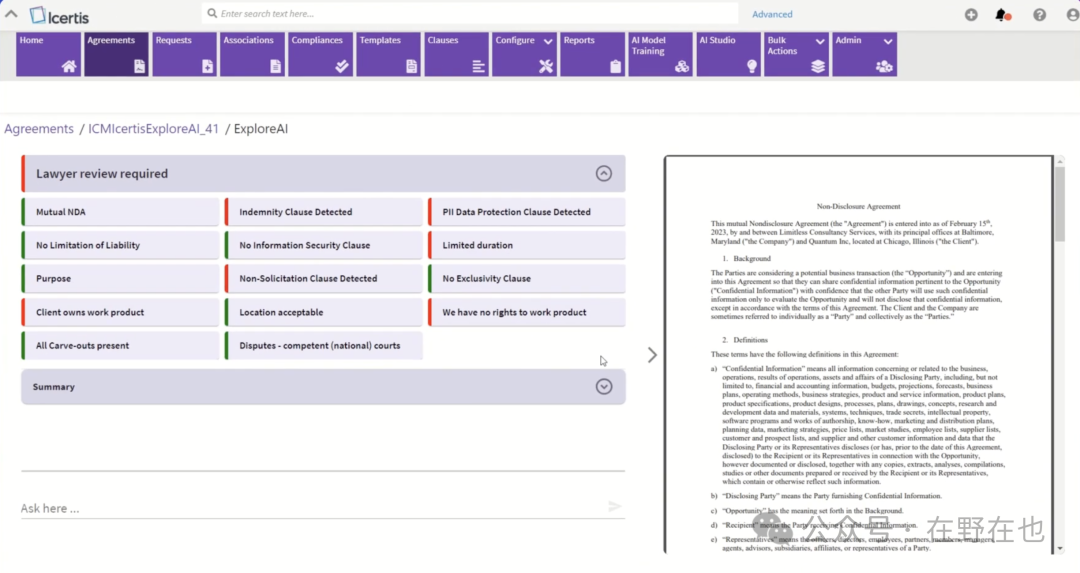Select the No Exclusivity Clause card
Screen dimensions: 1080x573
click(x=527, y=278)
